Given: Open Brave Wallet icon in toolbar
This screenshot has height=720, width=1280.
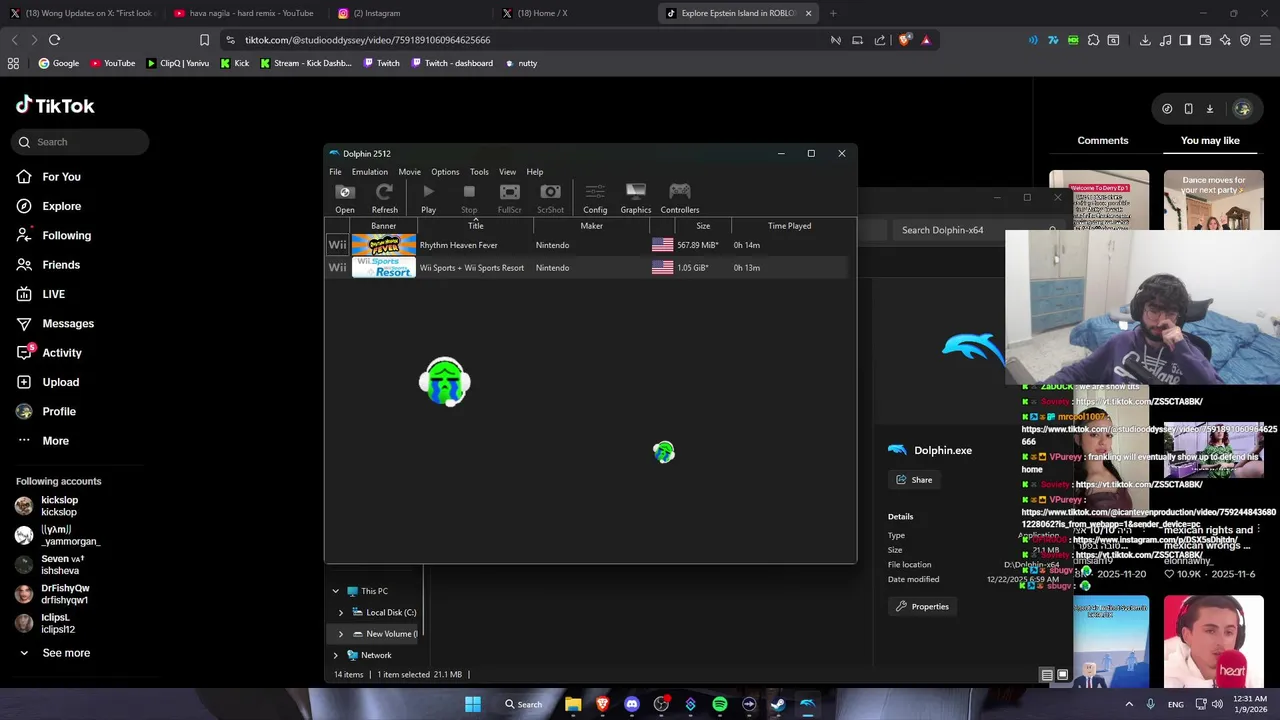Looking at the screenshot, I should tap(1205, 40).
